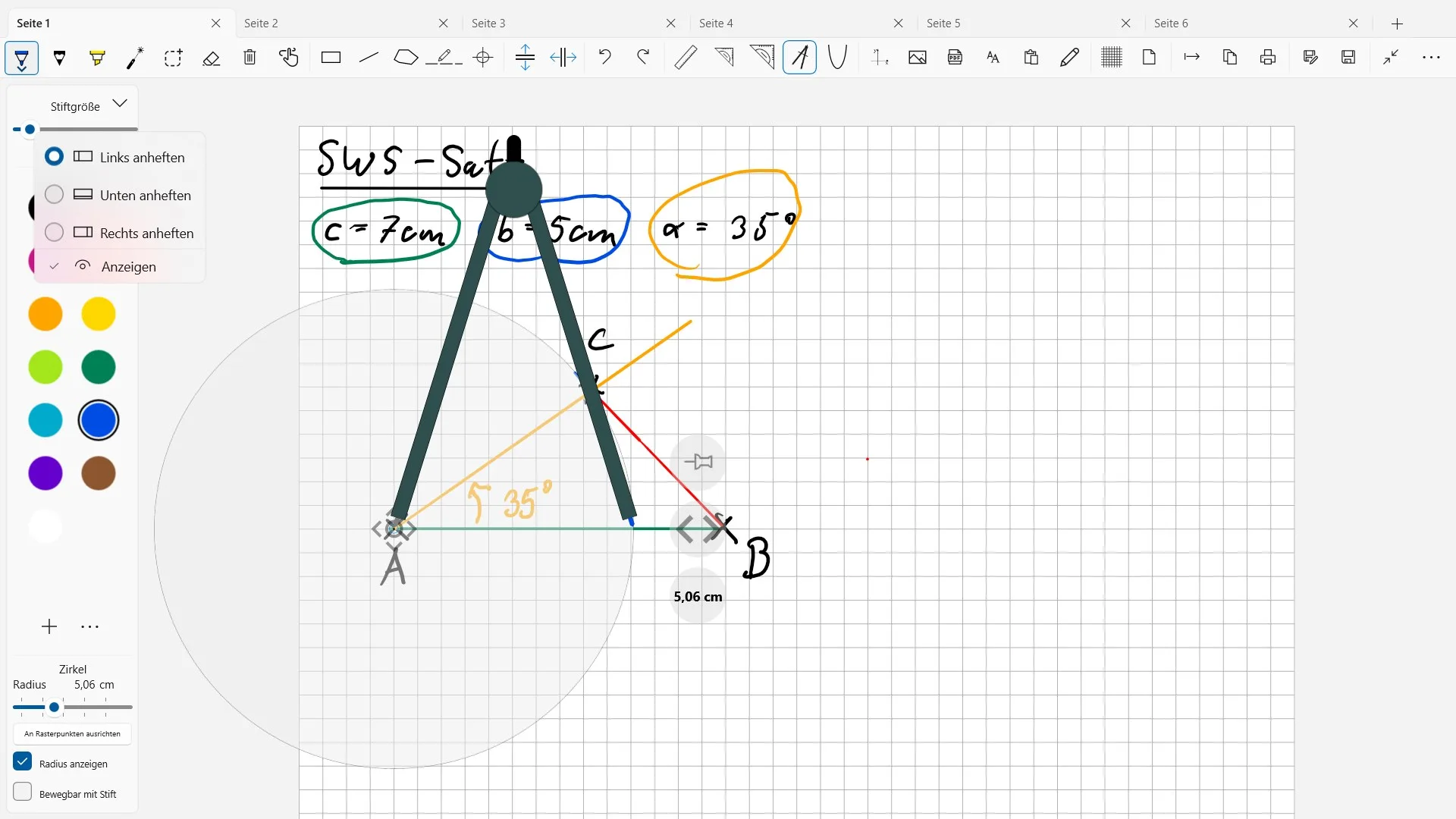This screenshot has height=819, width=1456.
Task: Click the vertical mirror tool
Action: click(x=525, y=58)
